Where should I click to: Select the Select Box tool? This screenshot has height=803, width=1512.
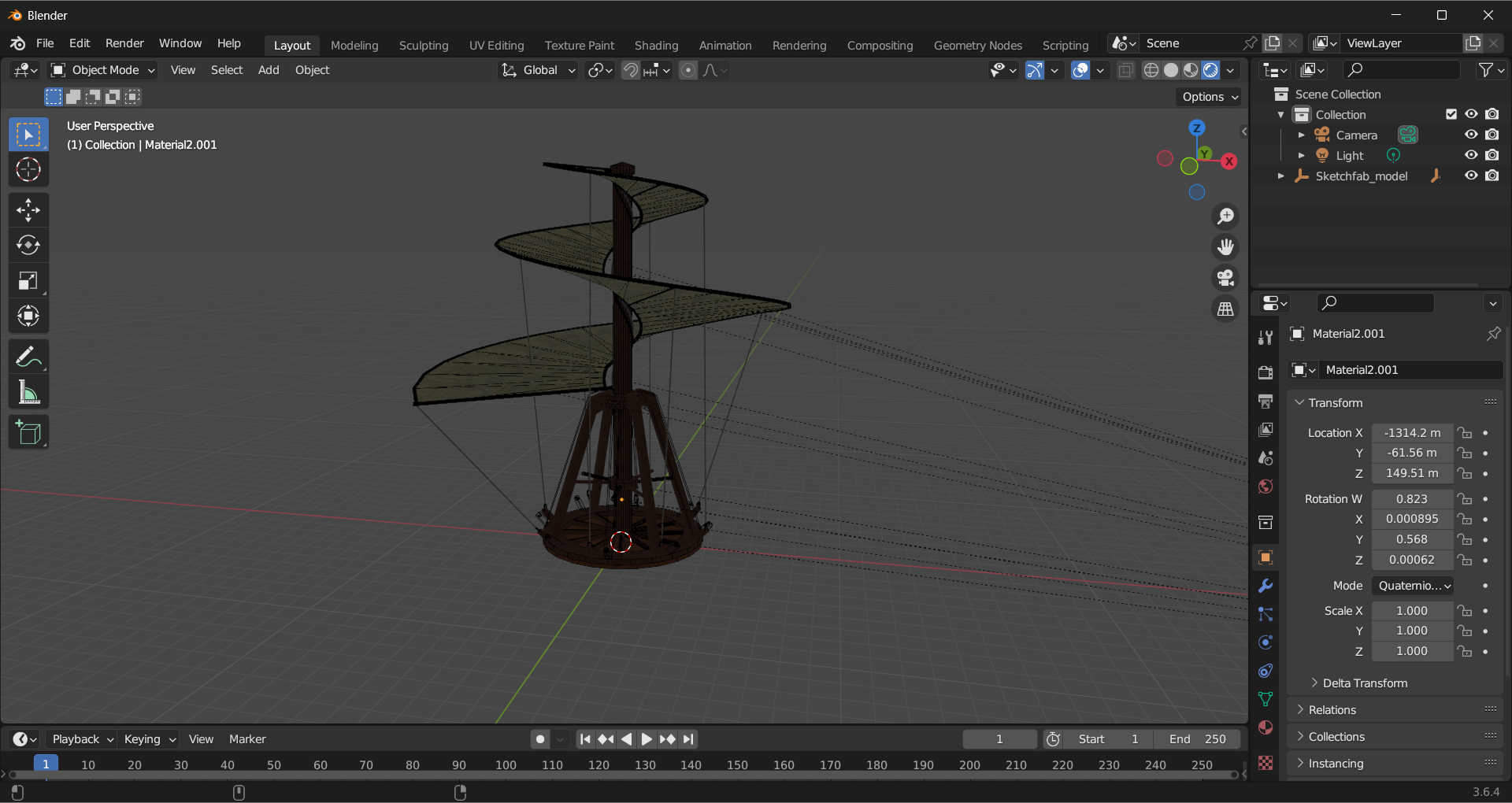pyautogui.click(x=28, y=135)
